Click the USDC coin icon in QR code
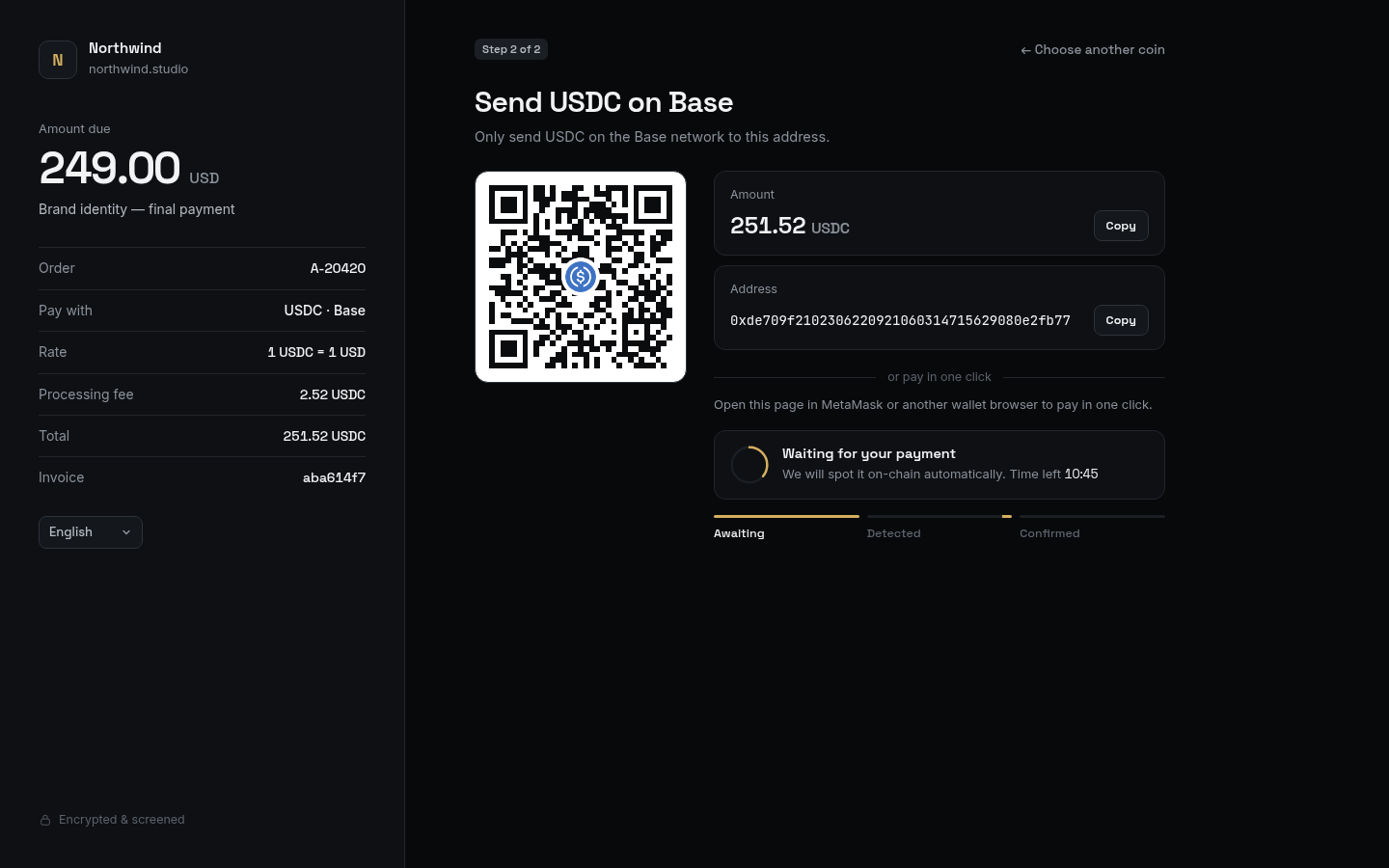This screenshot has height=868, width=1389. pyautogui.click(x=581, y=277)
